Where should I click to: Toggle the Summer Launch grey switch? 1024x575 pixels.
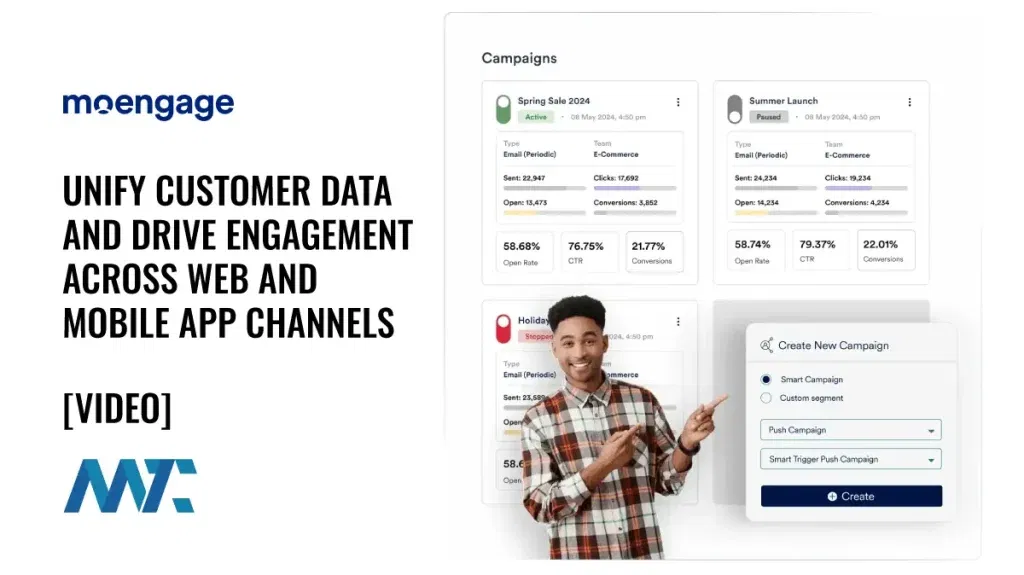pos(735,109)
